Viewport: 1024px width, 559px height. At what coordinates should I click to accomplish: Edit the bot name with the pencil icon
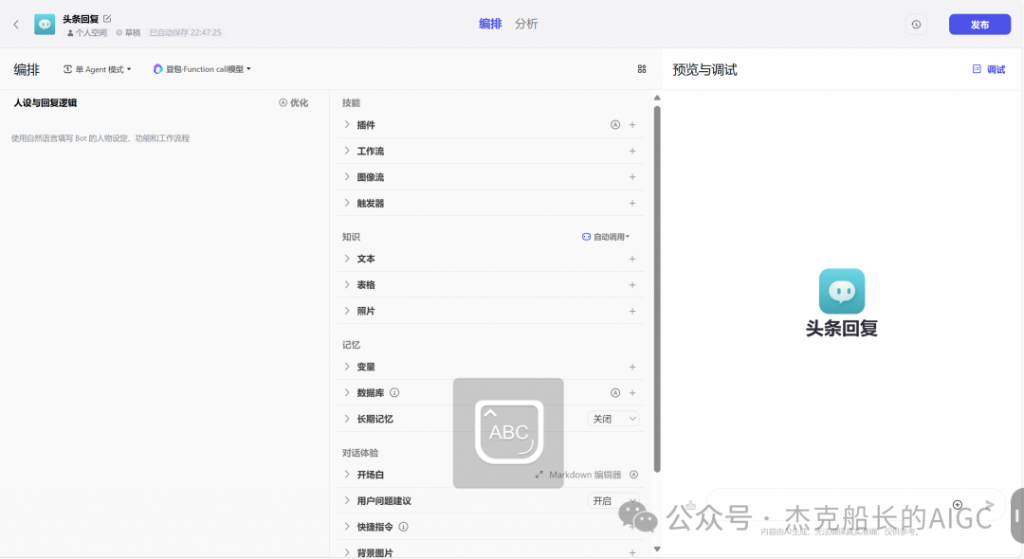(x=107, y=19)
